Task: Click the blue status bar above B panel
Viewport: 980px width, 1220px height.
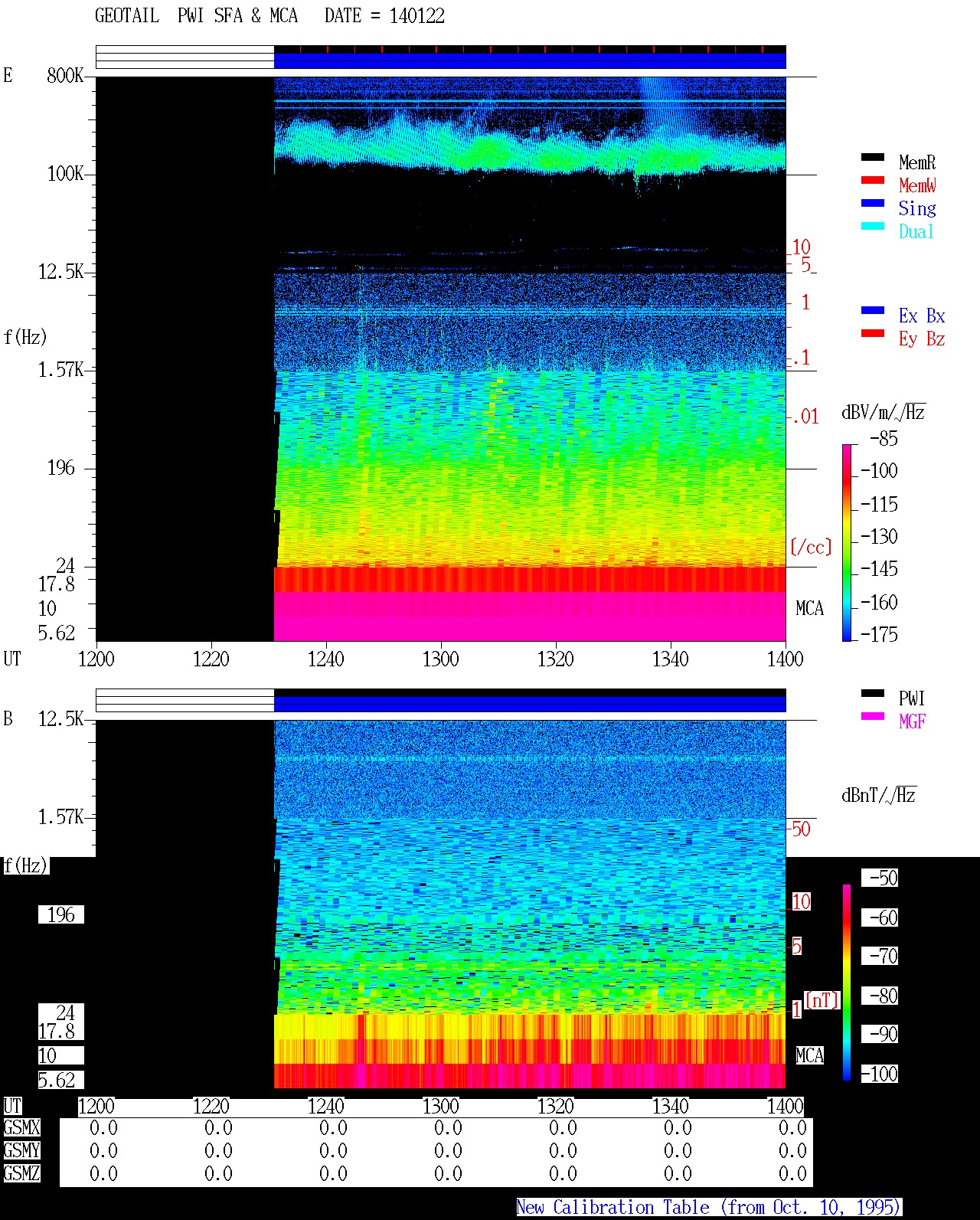Action: [x=530, y=704]
